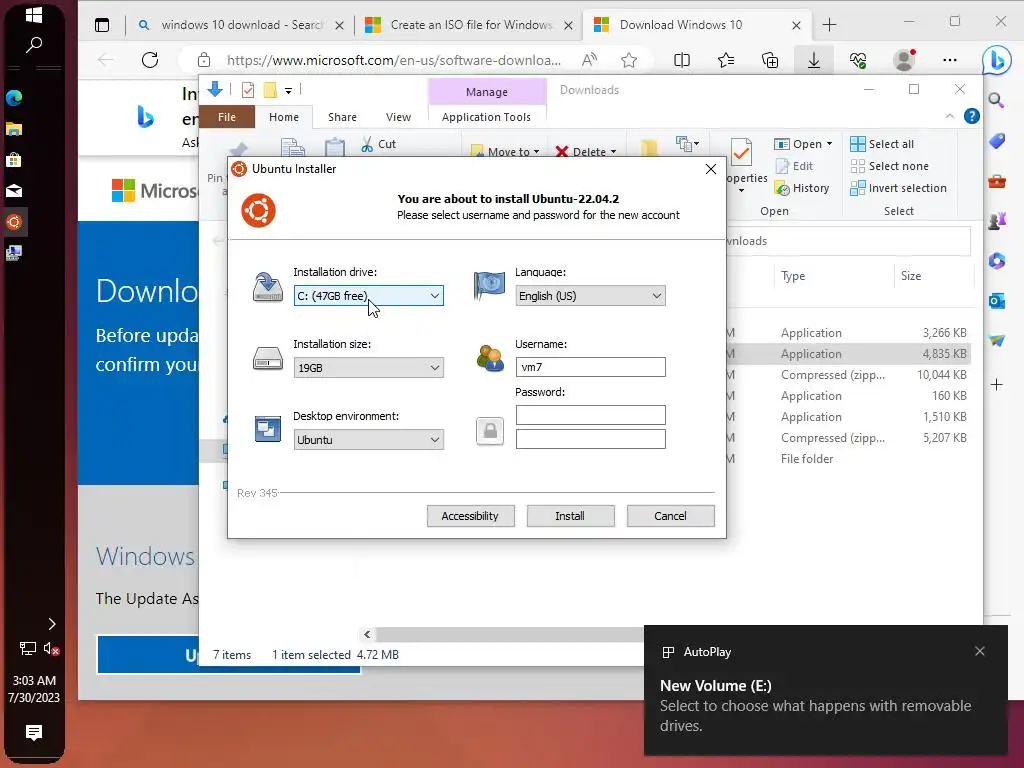Viewport: 1024px width, 768px height.
Task: Click Select all in ribbon
Action: (882, 144)
